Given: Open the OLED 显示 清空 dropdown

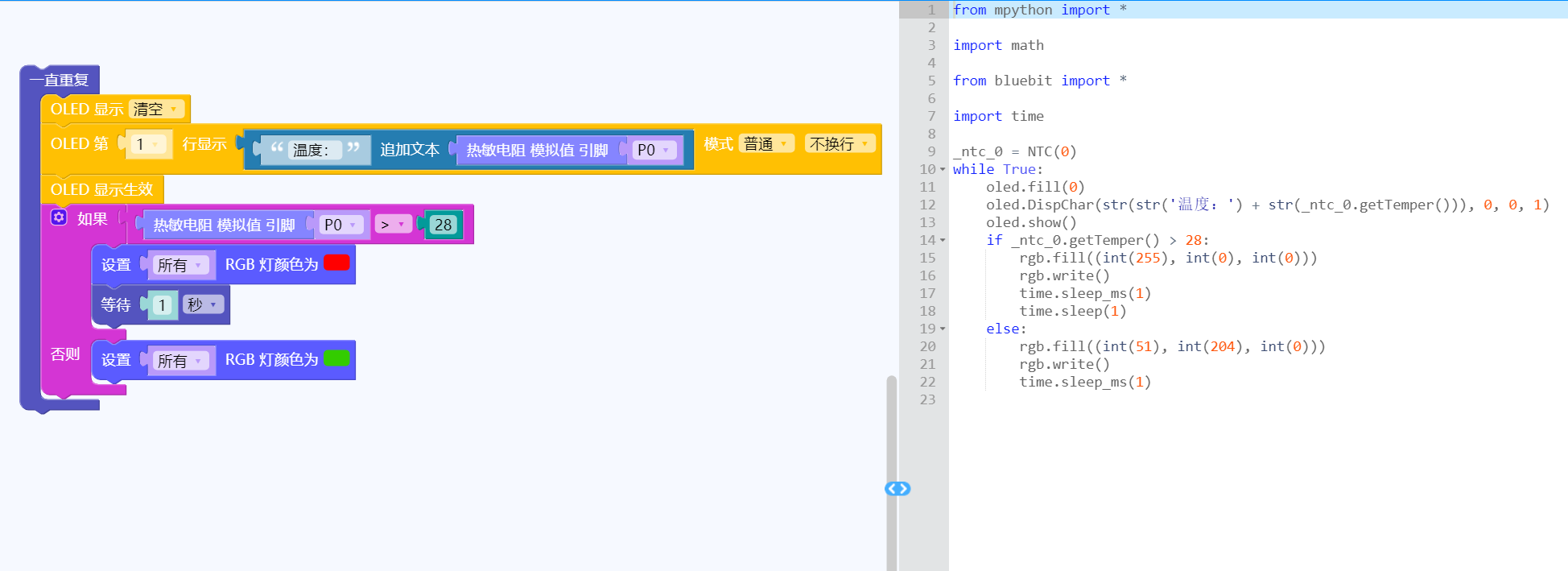Looking at the screenshot, I should pos(156,109).
